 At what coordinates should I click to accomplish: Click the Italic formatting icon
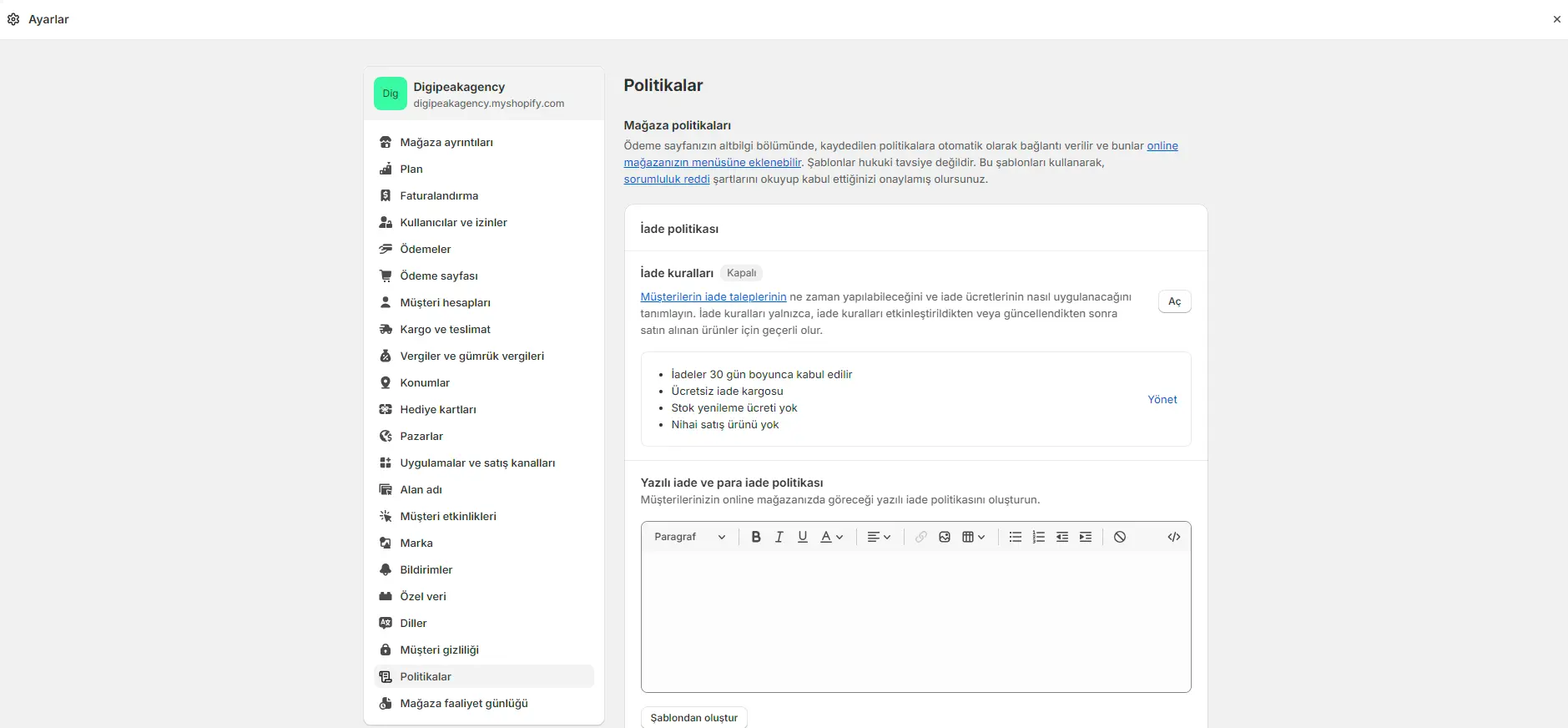click(x=779, y=537)
